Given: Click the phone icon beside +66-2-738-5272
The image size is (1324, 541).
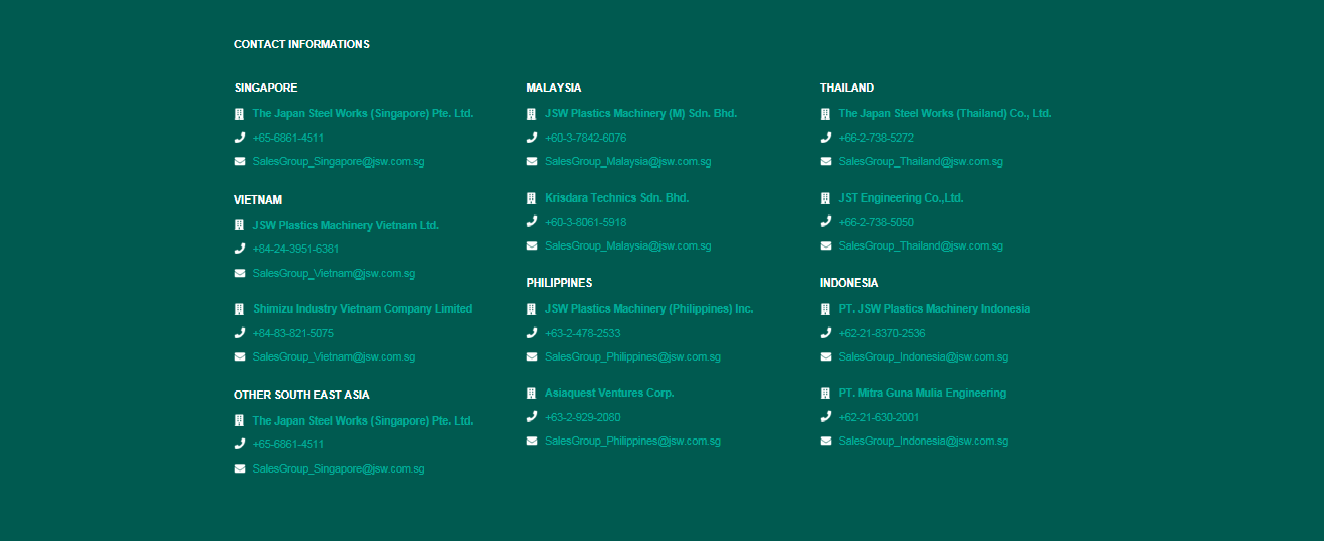Looking at the screenshot, I should [826, 138].
